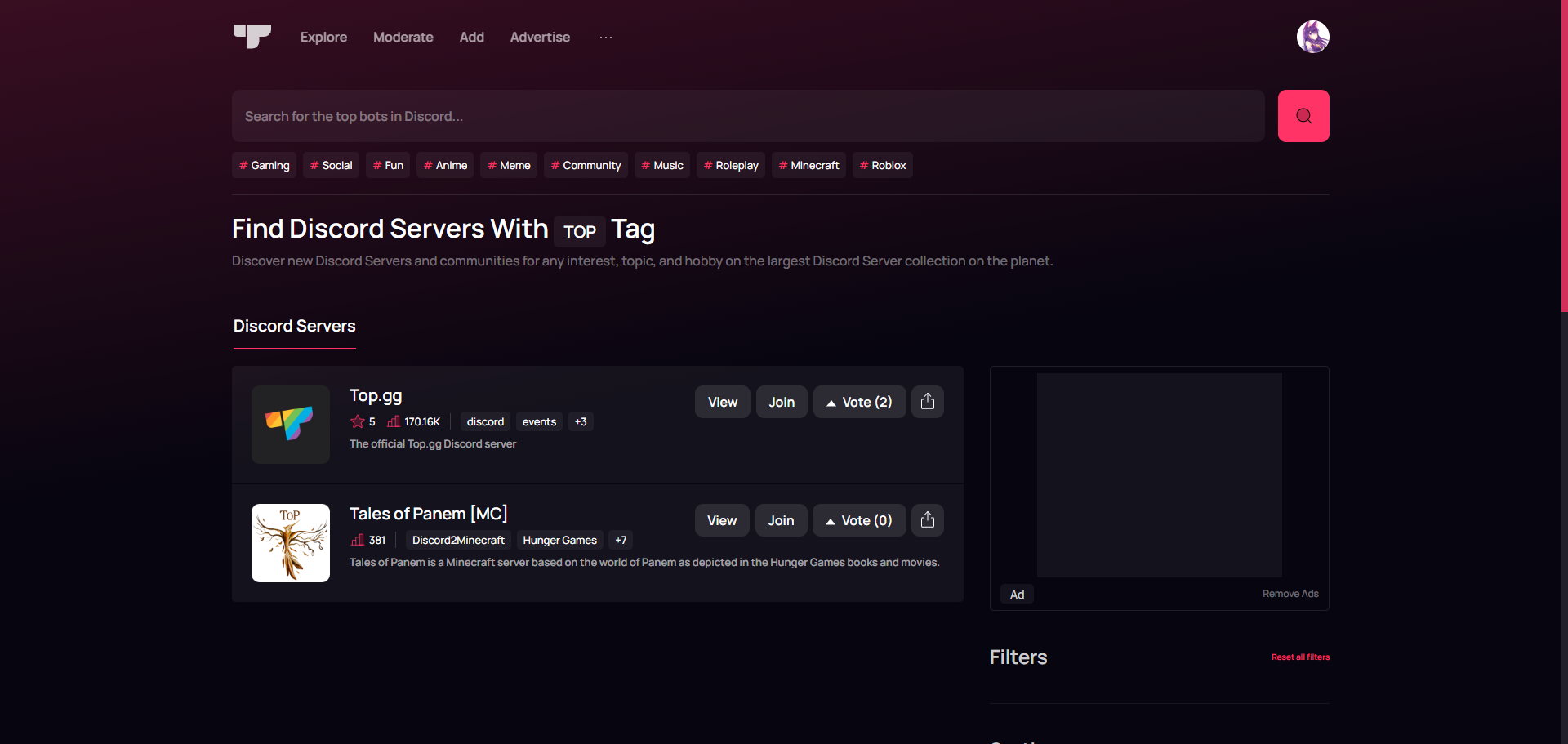Share the Top.gg server listing

click(x=928, y=402)
